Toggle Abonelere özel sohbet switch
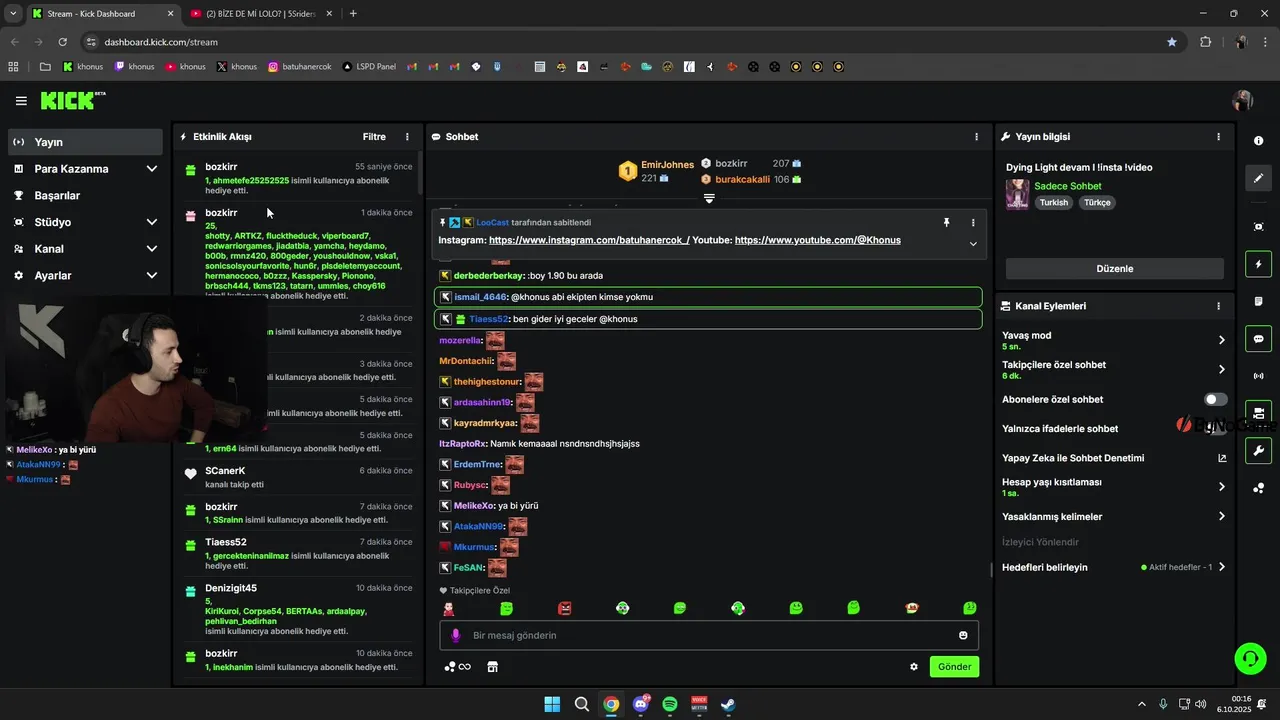Screen dimensions: 1280x720 (1216, 399)
